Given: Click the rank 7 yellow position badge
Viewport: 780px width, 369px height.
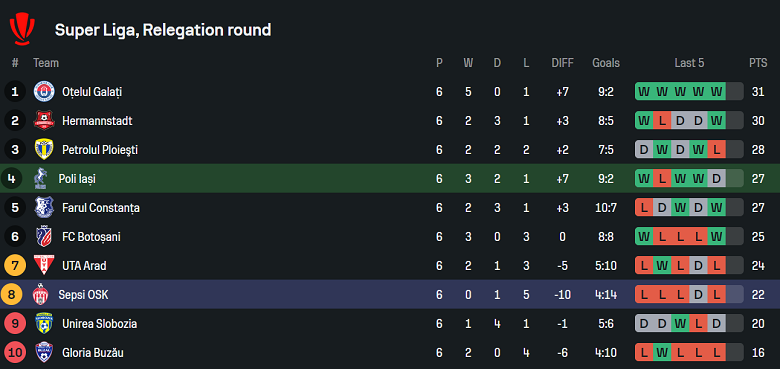Looking at the screenshot, I should (x=15, y=266).
